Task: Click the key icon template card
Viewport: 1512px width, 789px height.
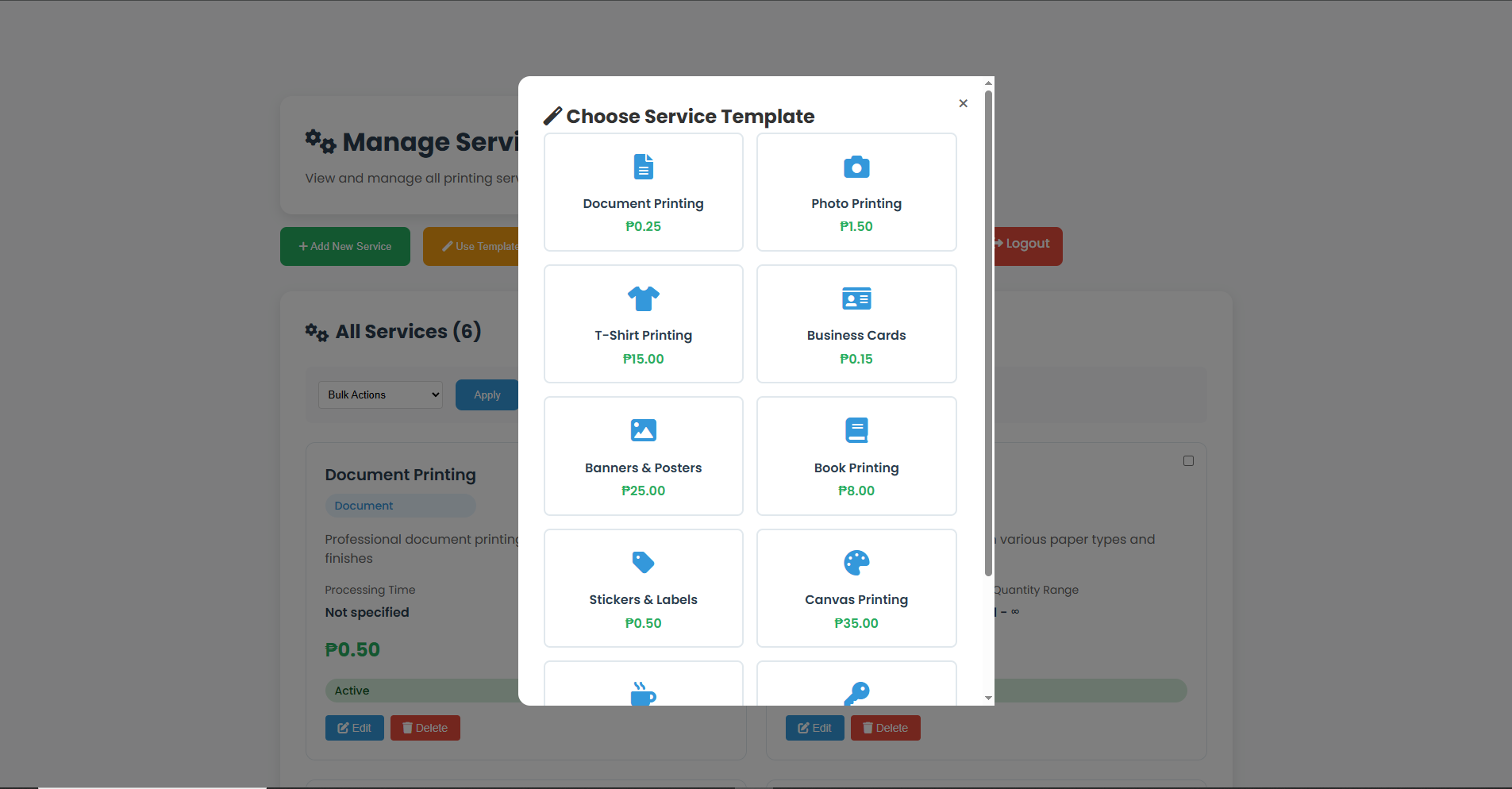Action: (x=856, y=686)
